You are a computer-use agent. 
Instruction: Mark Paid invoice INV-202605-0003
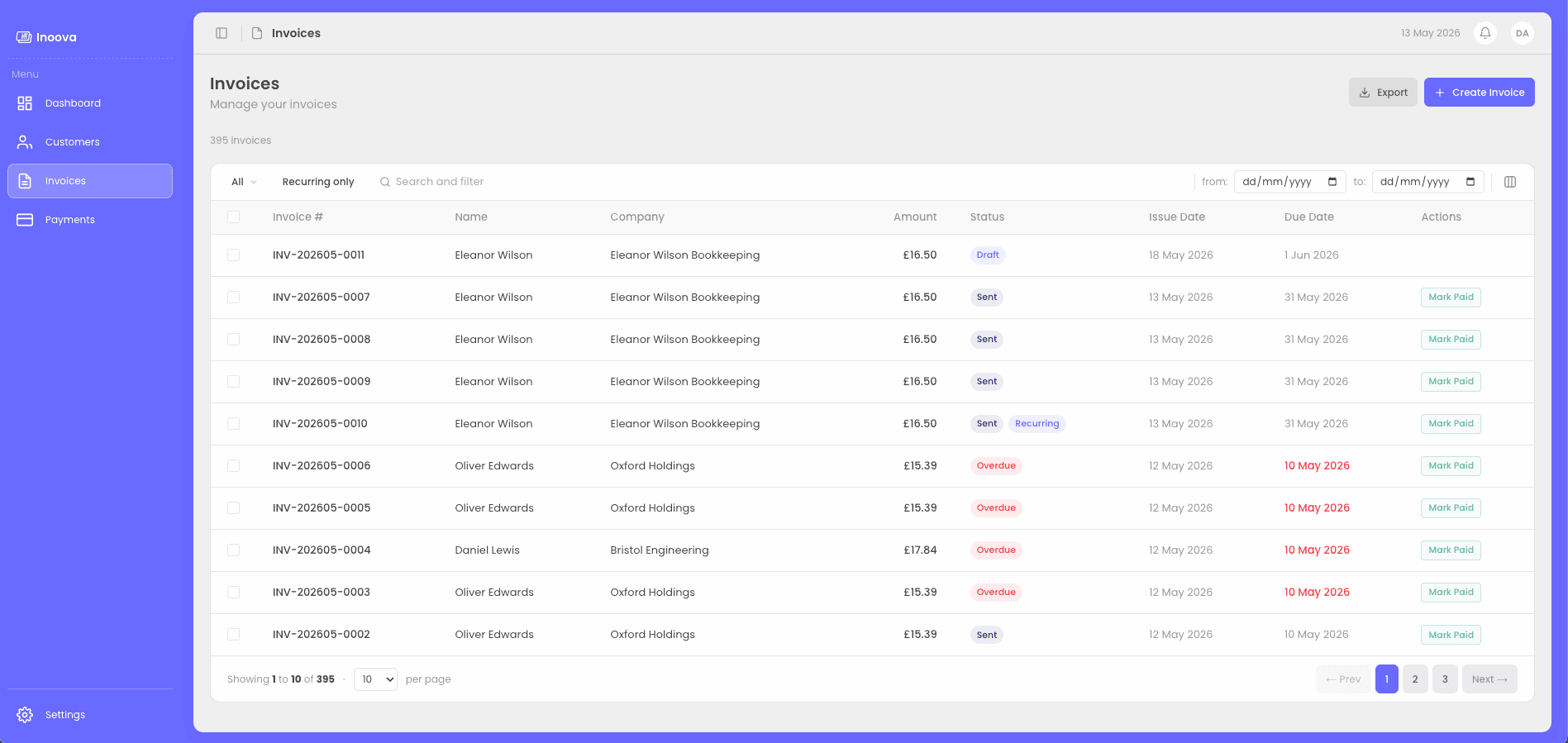1451,593
